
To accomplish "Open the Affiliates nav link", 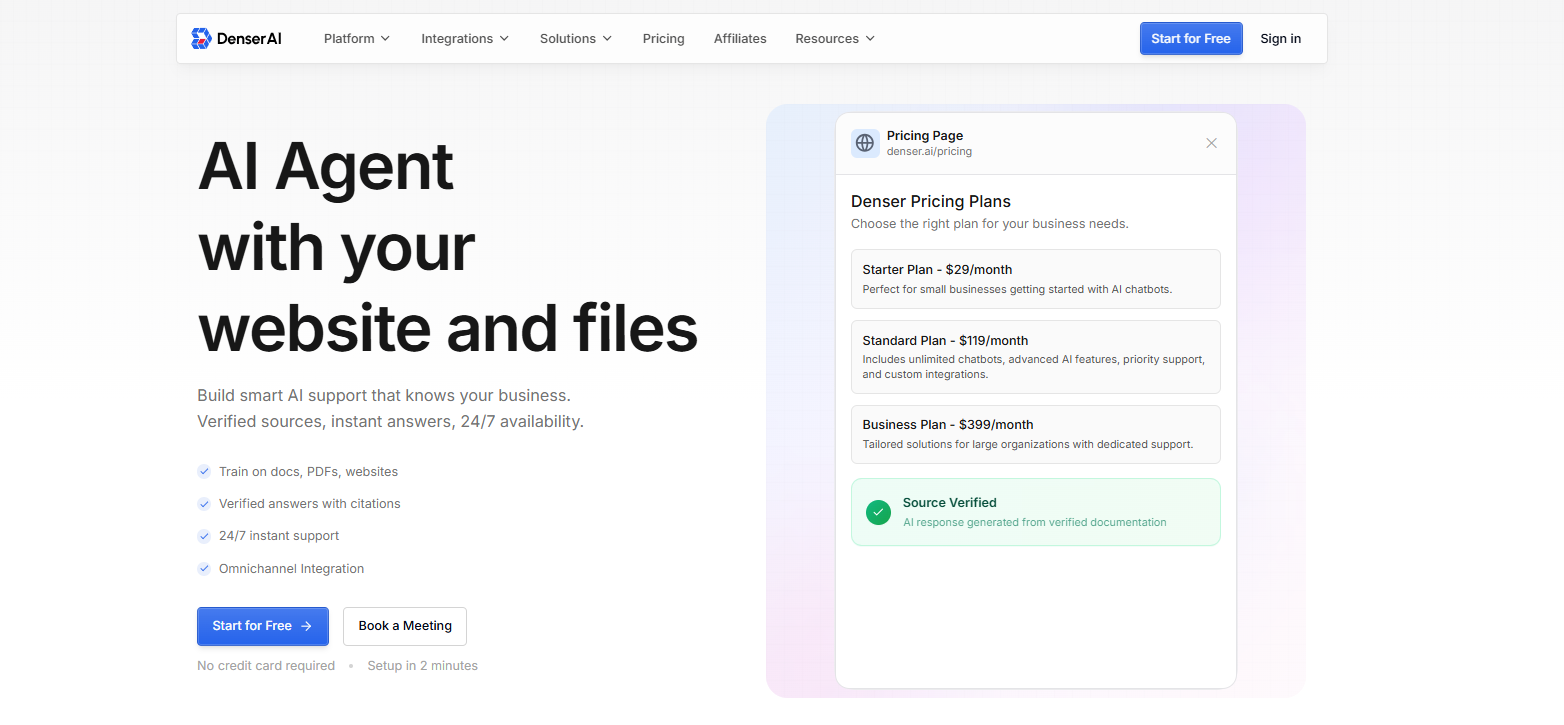I will point(740,39).
